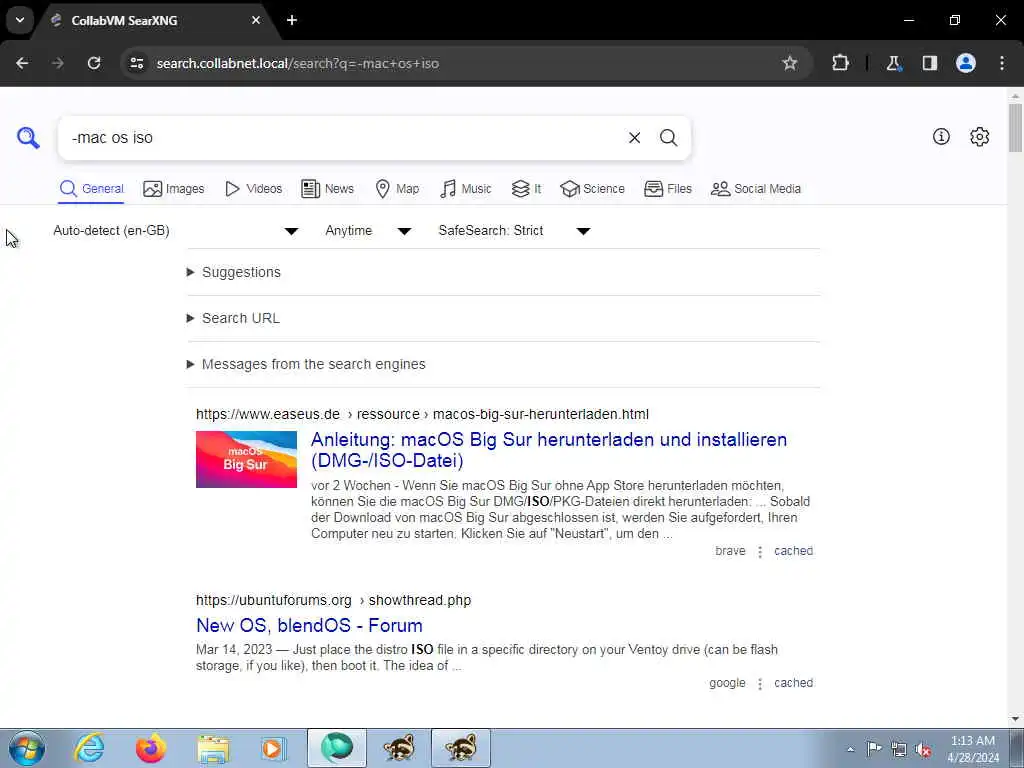Open the about info icon
Viewport: 1024px width, 768px height.
[941, 136]
